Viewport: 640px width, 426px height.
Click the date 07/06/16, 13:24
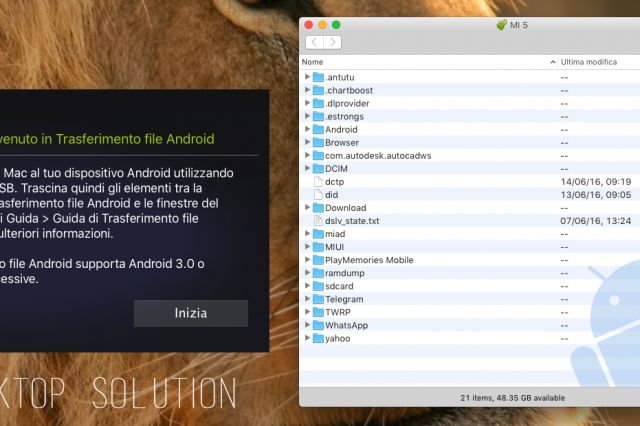pyautogui.click(x=596, y=221)
